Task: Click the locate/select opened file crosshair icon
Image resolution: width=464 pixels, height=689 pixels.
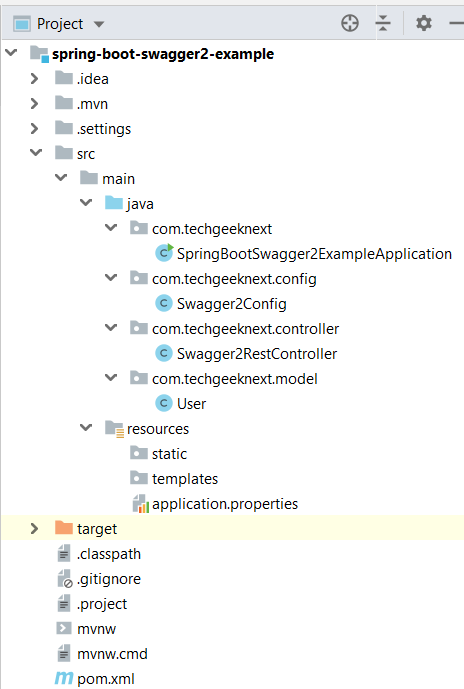Action: pos(350,23)
